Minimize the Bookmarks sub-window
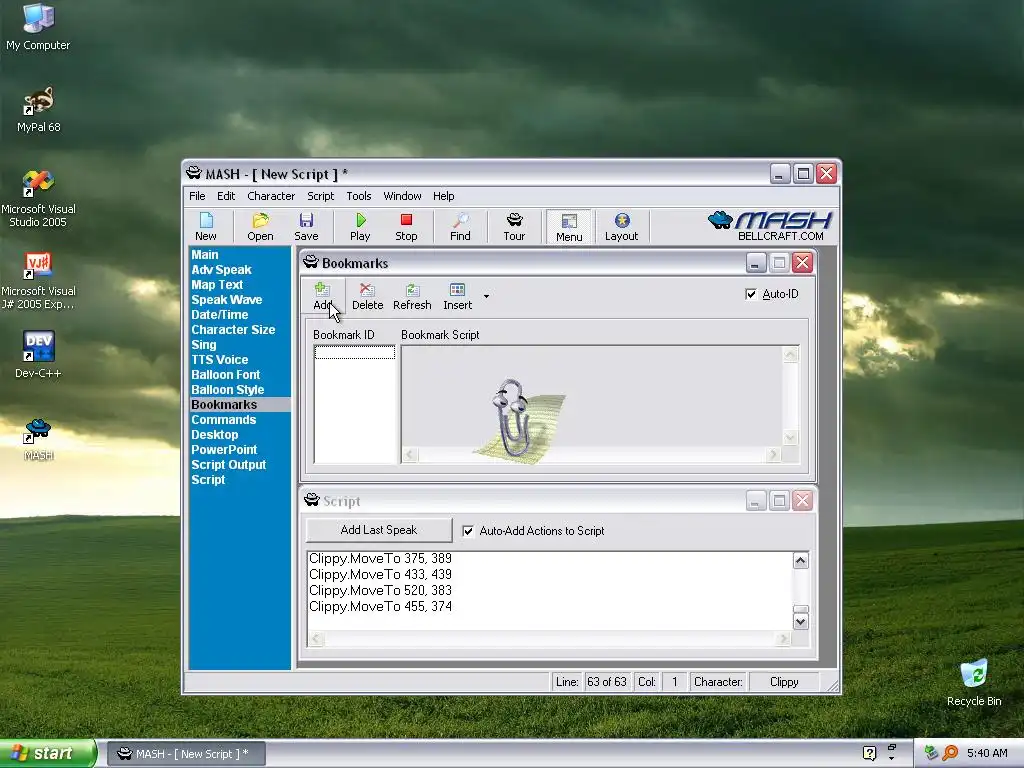The width and height of the screenshot is (1024, 768). 756,263
